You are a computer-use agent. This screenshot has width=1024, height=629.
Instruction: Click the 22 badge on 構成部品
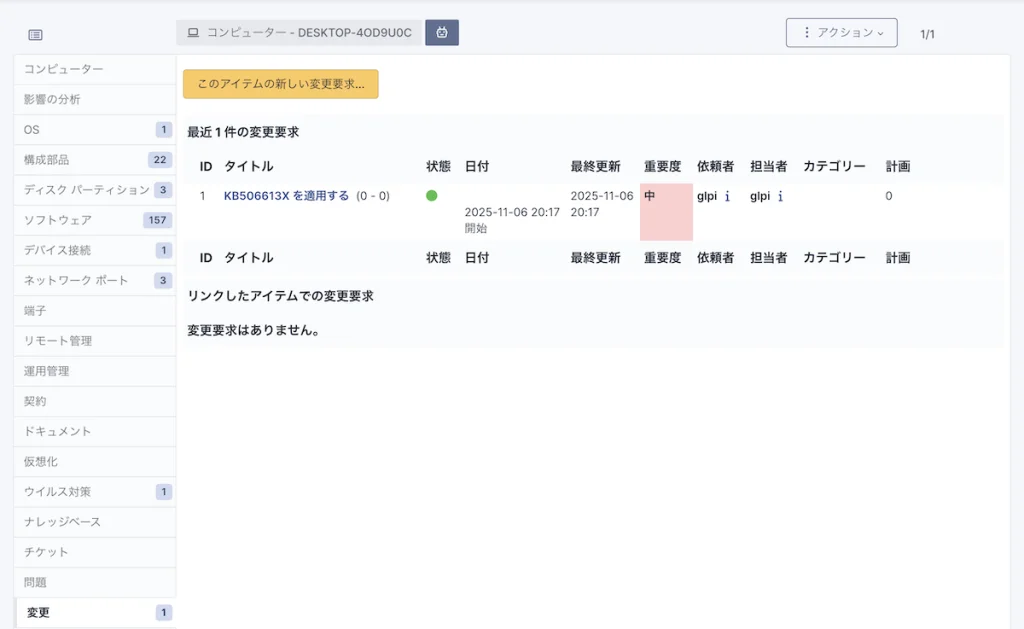[x=160, y=159]
